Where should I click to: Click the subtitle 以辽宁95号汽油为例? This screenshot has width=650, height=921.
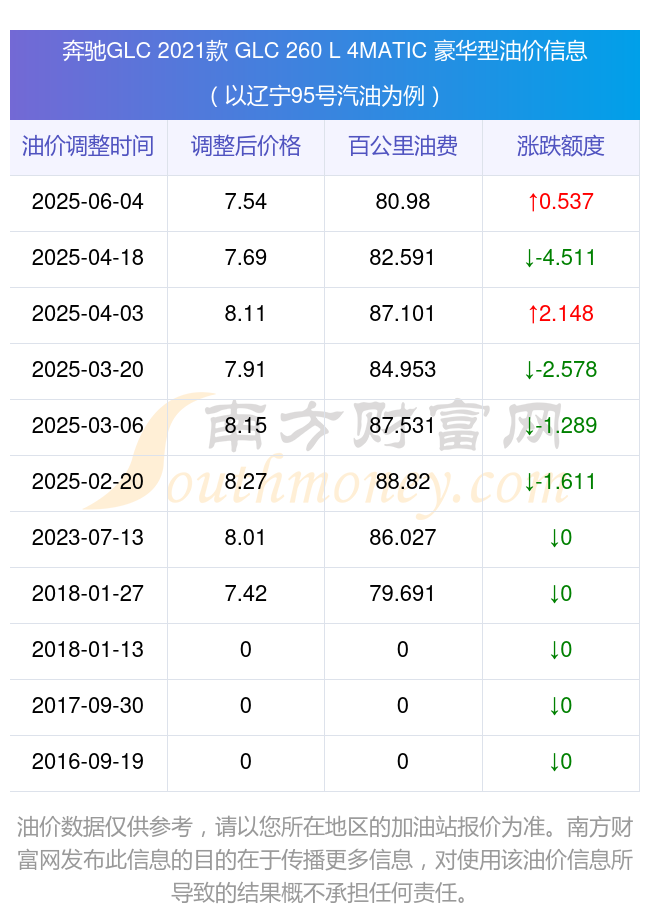325,95
